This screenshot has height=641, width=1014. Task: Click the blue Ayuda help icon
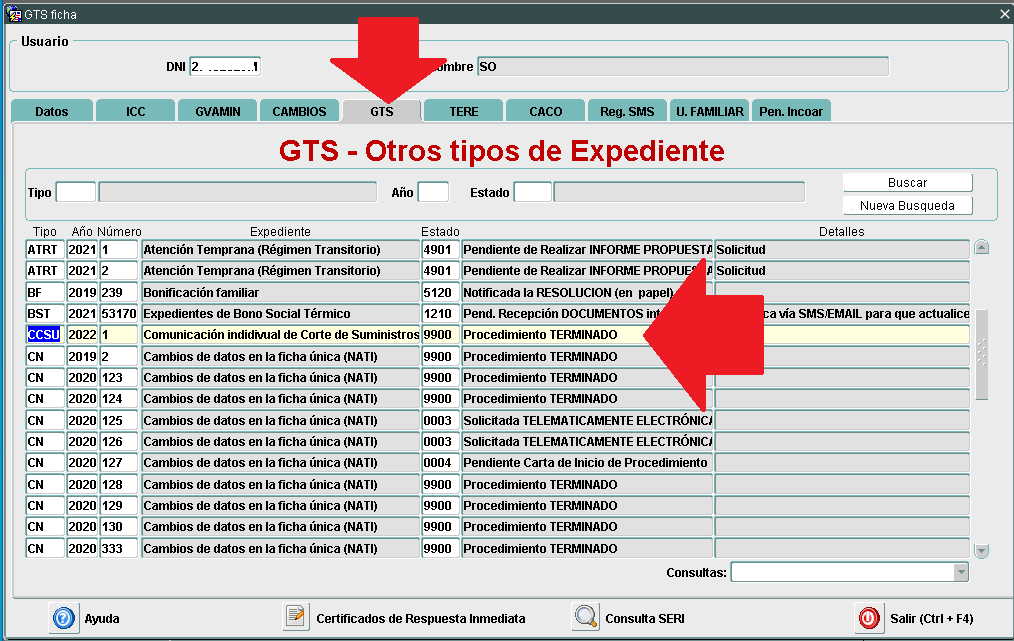[x=64, y=618]
